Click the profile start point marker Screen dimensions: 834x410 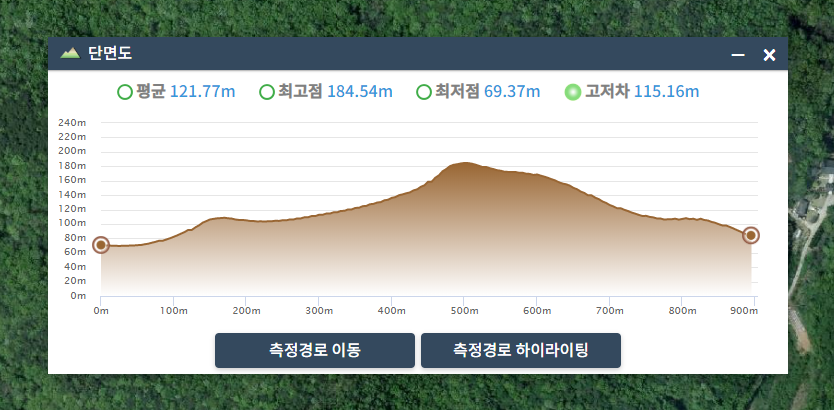pyautogui.click(x=101, y=245)
